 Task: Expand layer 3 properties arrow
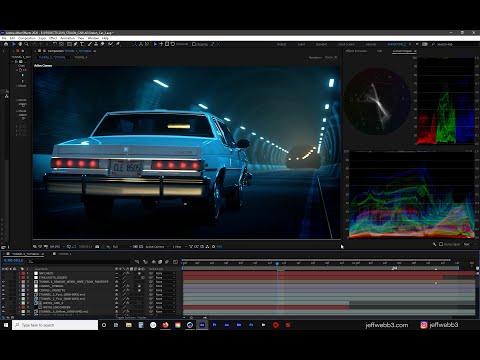pos(19,282)
